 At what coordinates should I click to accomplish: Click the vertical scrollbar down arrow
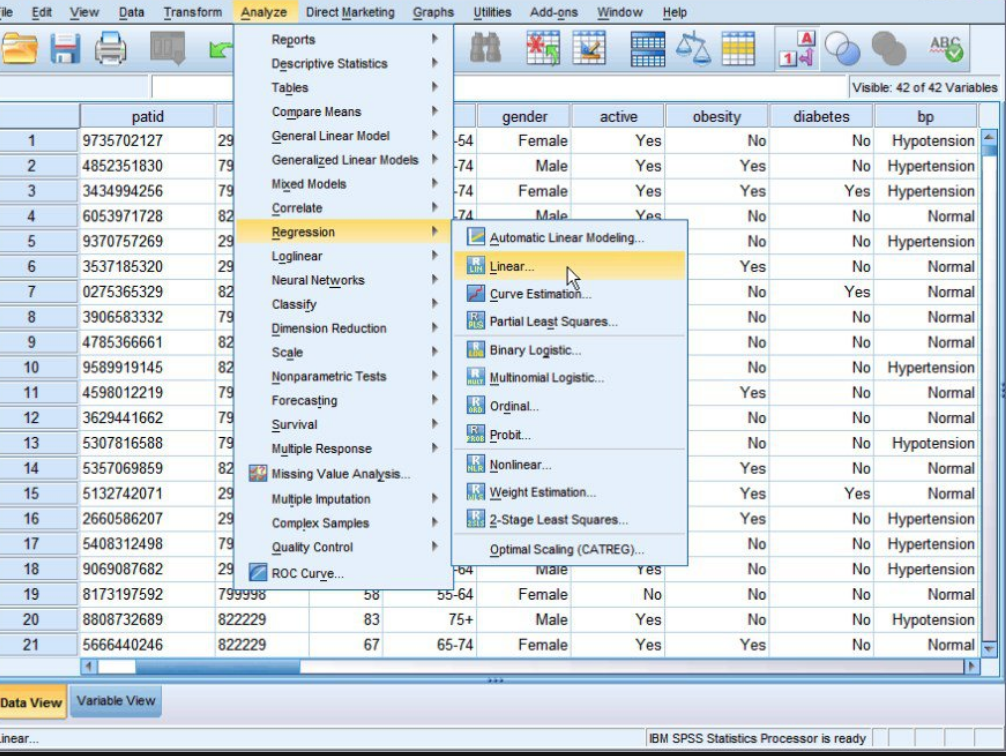[x=989, y=650]
